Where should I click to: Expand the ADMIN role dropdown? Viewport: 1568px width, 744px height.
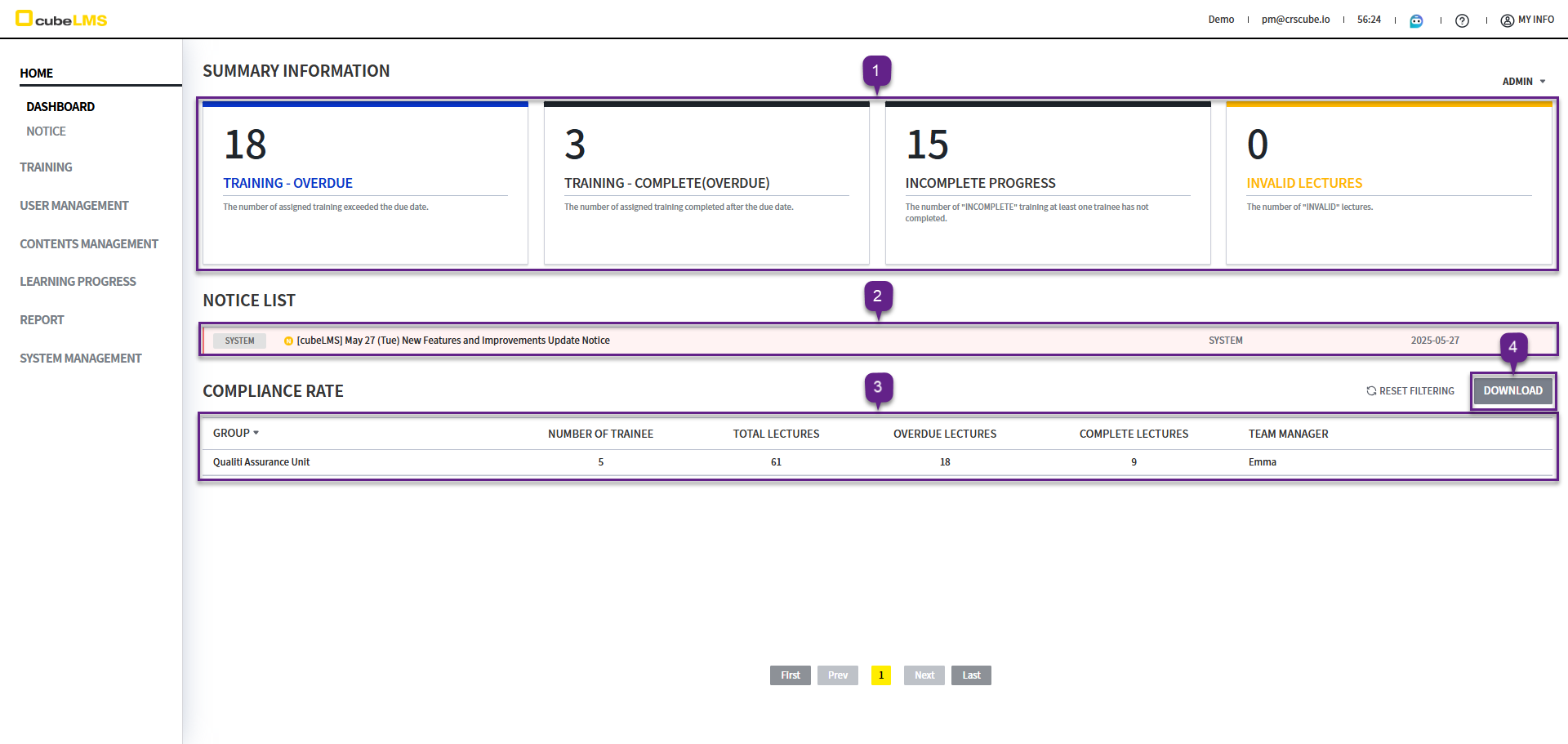(1524, 82)
